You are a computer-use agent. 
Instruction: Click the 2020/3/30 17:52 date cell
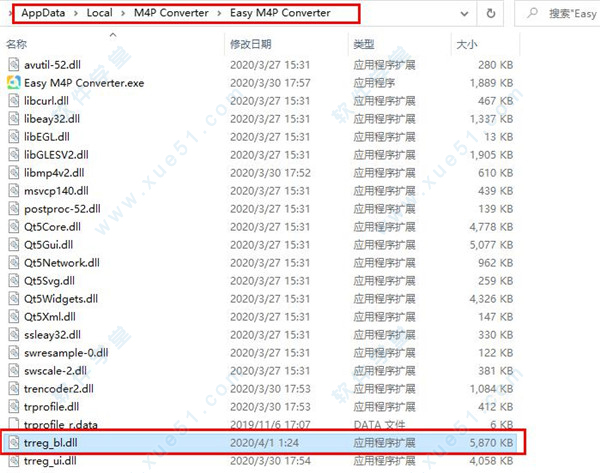(x=270, y=172)
